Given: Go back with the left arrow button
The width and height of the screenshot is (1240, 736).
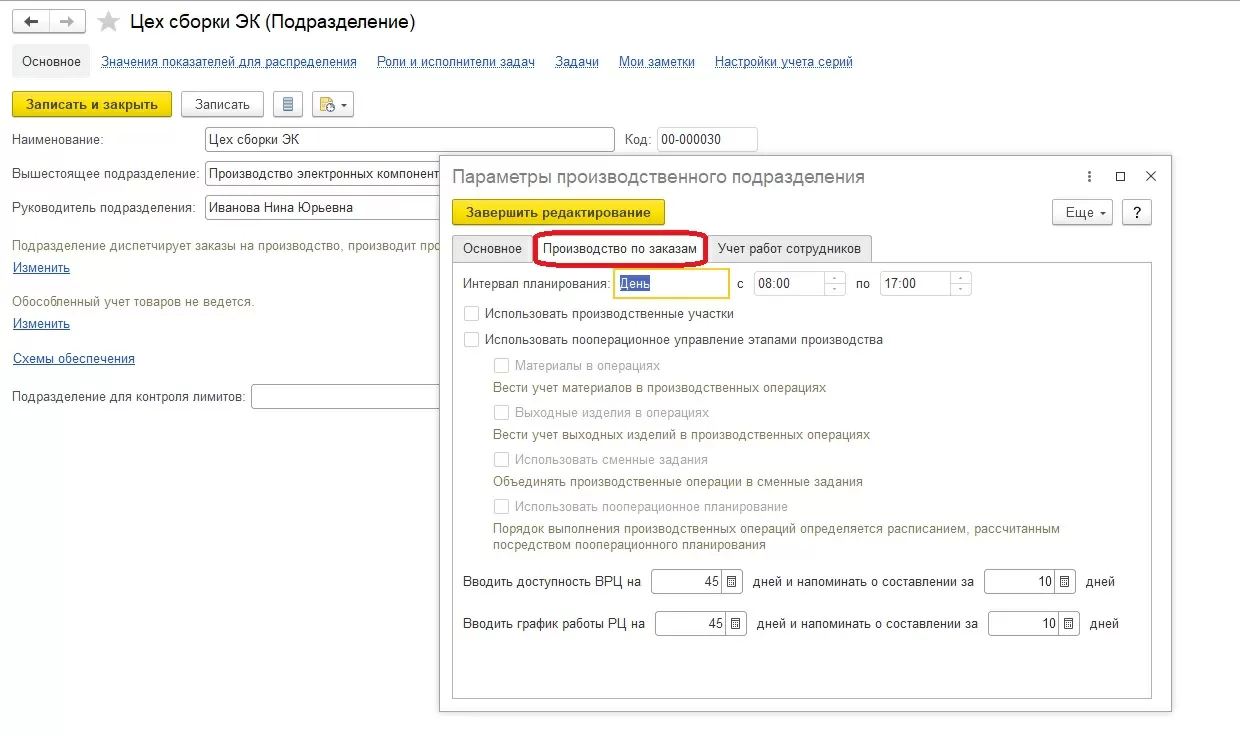Looking at the screenshot, I should click(31, 21).
